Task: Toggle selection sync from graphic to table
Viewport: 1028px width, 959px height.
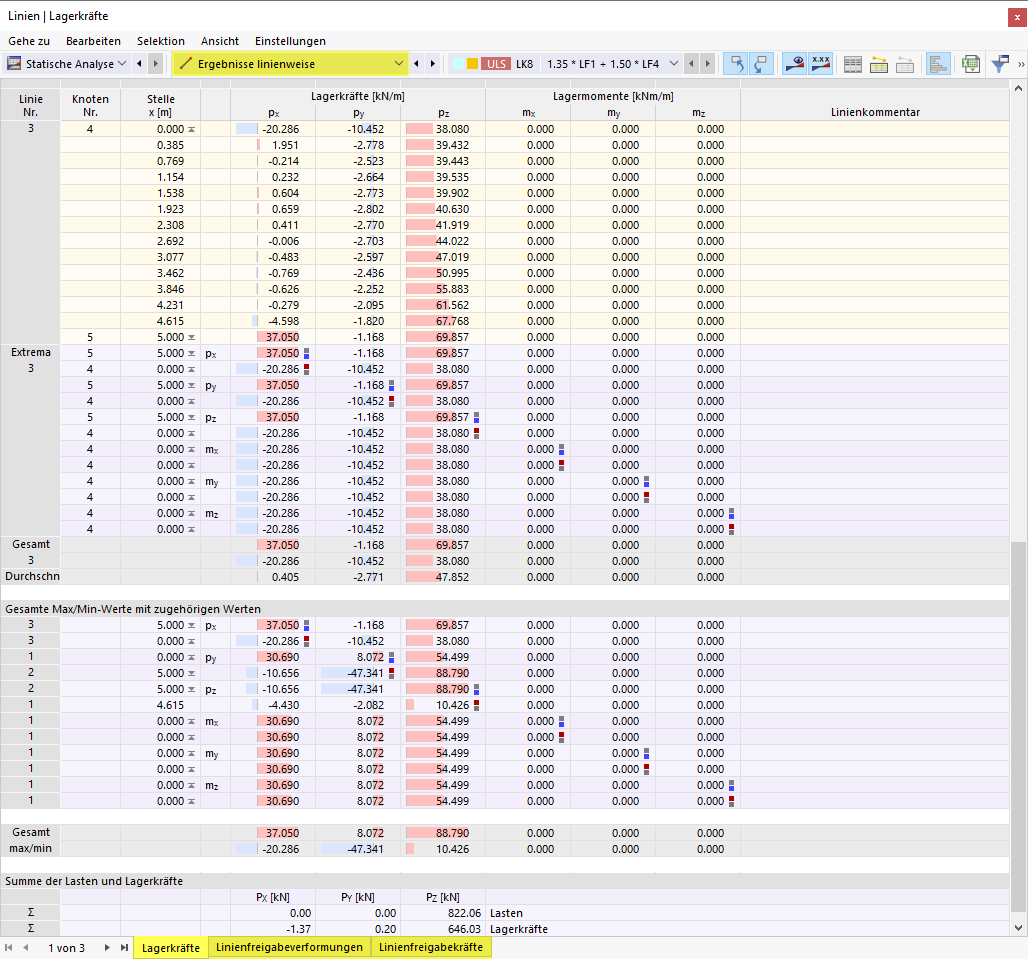Action: point(761,64)
